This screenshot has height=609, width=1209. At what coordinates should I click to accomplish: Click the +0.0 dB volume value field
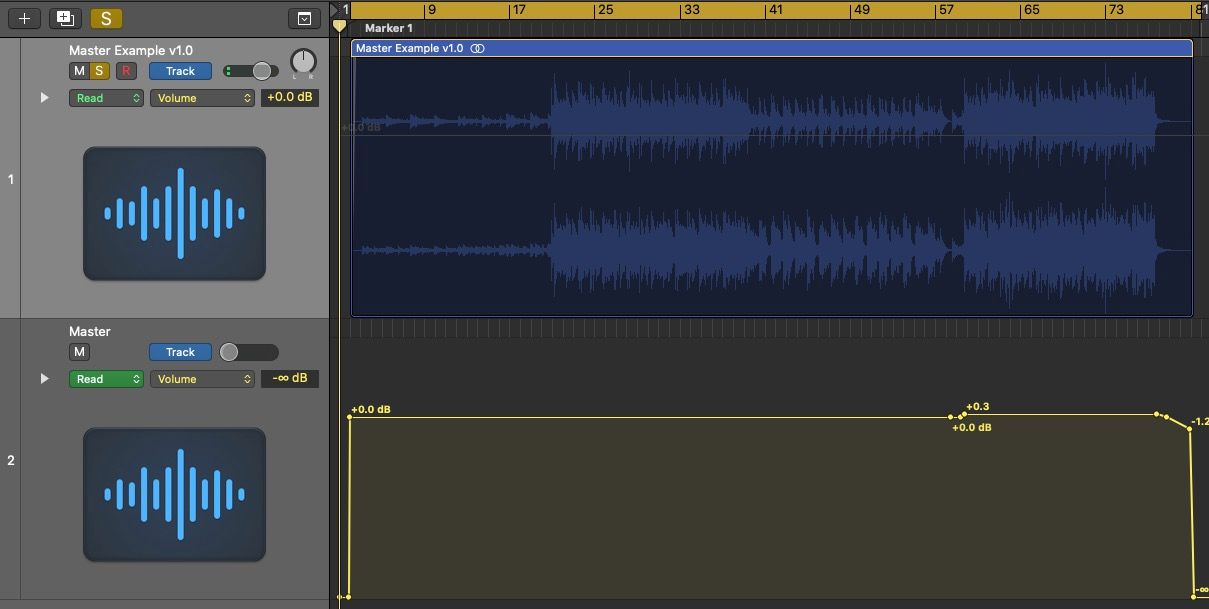click(290, 97)
